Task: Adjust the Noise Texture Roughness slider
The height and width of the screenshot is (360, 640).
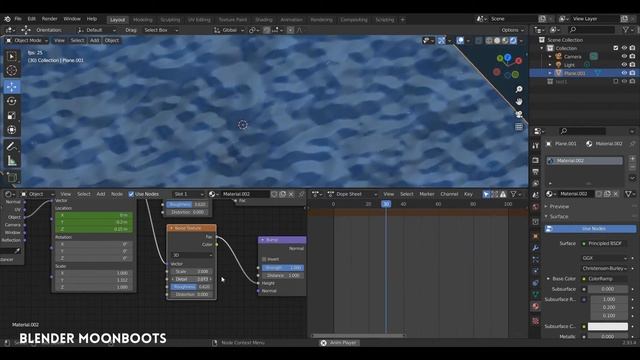Action: tap(191, 287)
